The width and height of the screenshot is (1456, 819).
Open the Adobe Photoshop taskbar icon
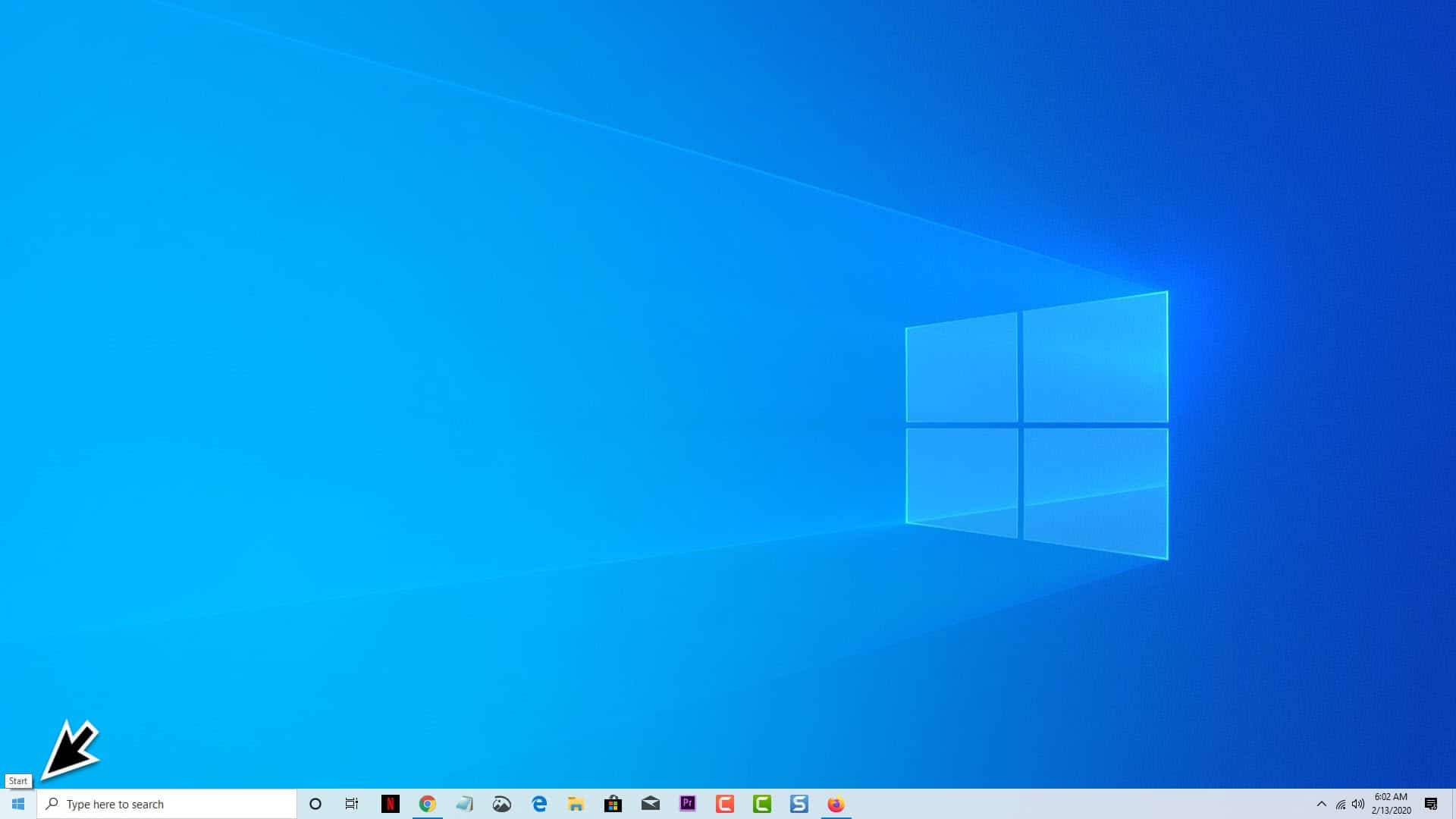[687, 804]
